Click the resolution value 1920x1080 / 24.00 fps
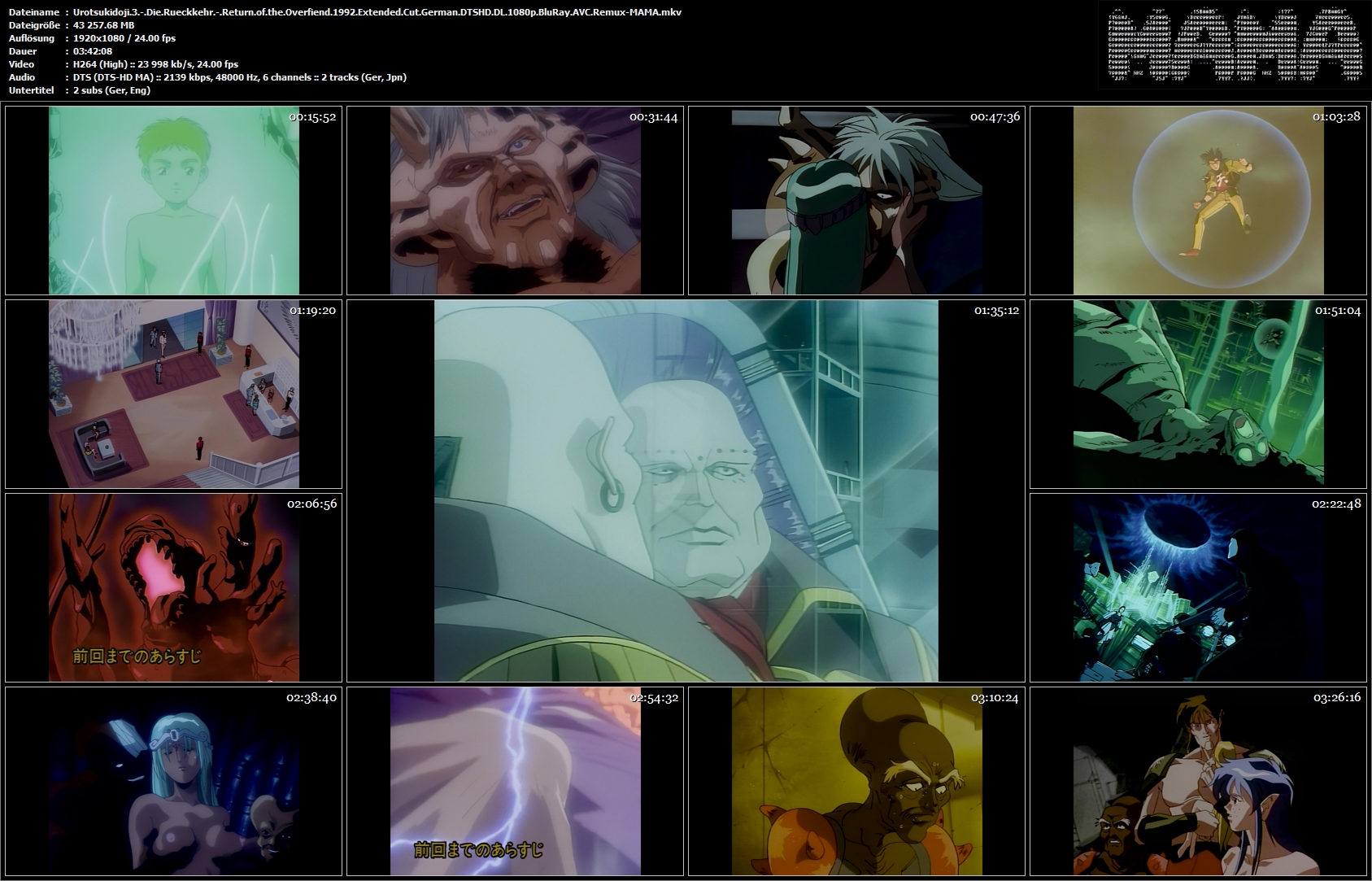The width and height of the screenshot is (1372, 881). (x=124, y=38)
